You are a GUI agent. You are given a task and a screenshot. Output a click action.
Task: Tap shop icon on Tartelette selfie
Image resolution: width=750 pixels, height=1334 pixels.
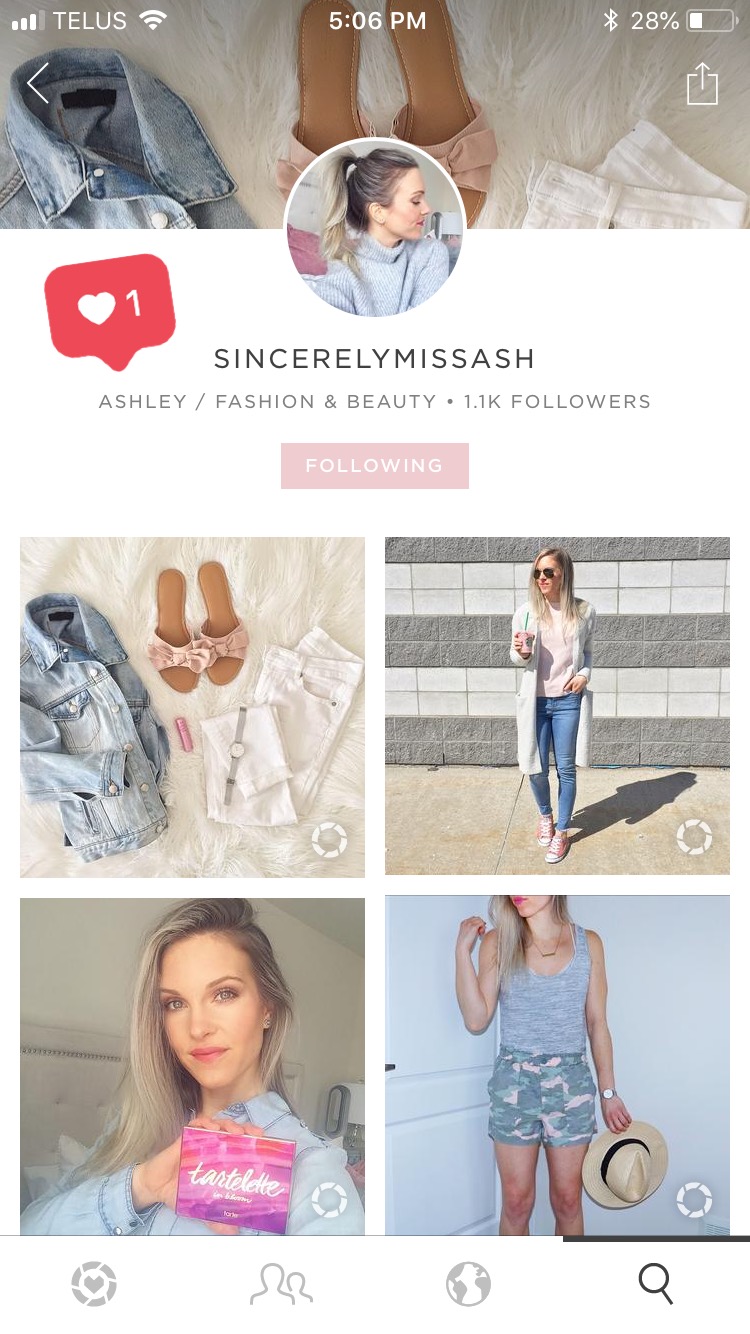point(329,1199)
